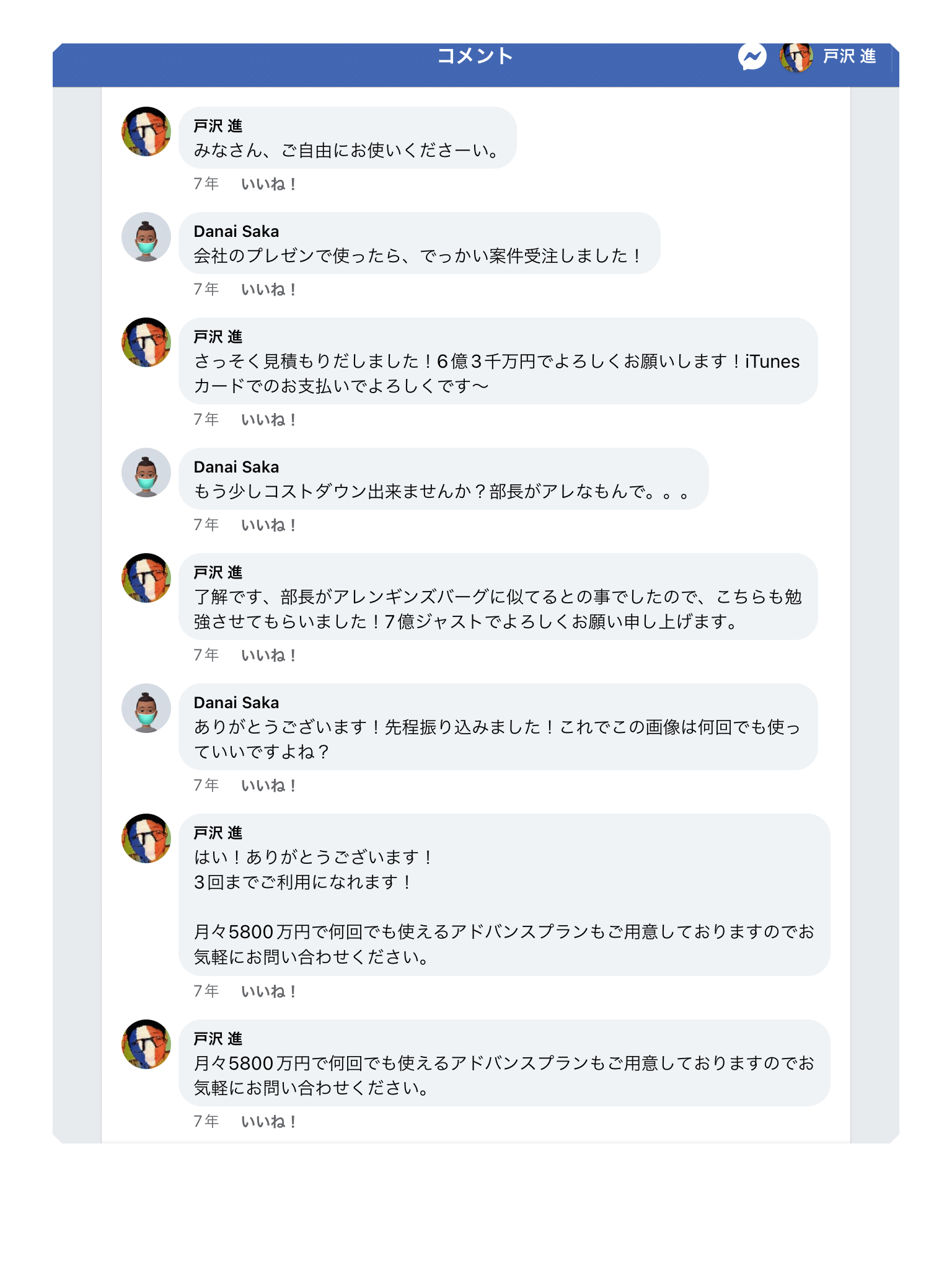Click the Danai Saka name on the プレゼン comment
Screen dimensions: 952x1270
(x=236, y=231)
